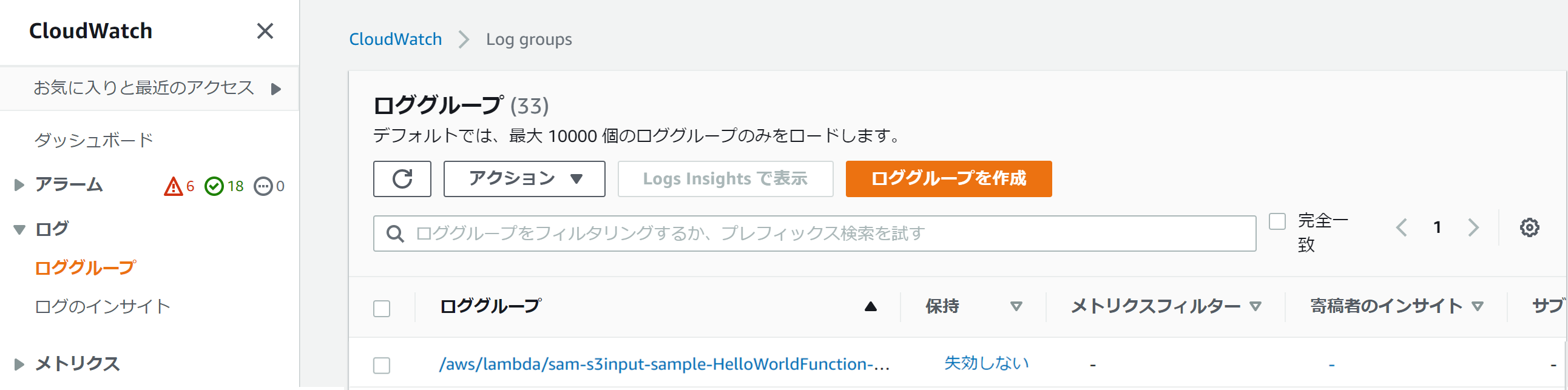The image size is (1568, 390).
Task: Open ダッシュボード from the sidebar
Action: (95, 139)
